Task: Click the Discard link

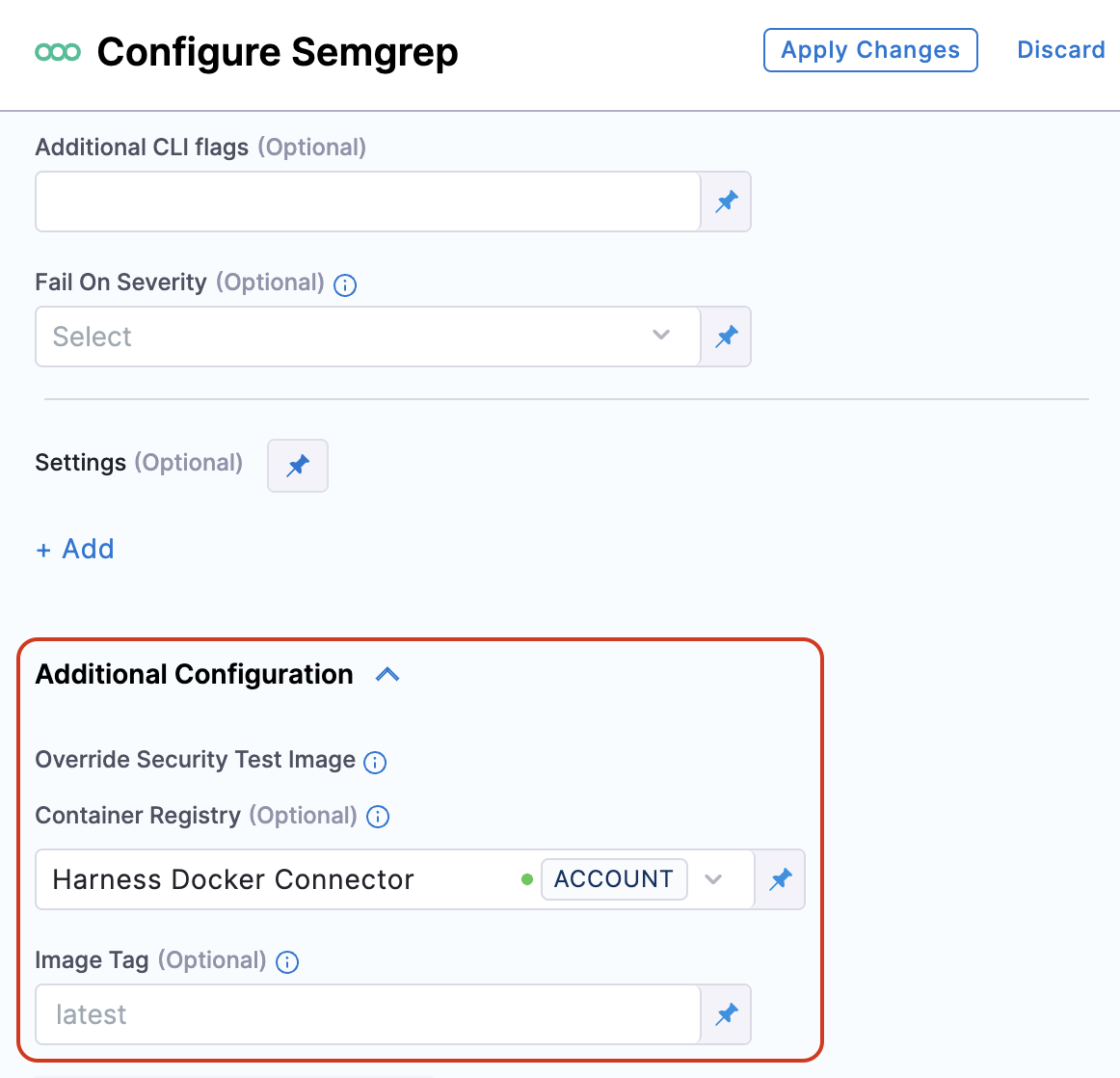Action: pyautogui.click(x=1060, y=50)
